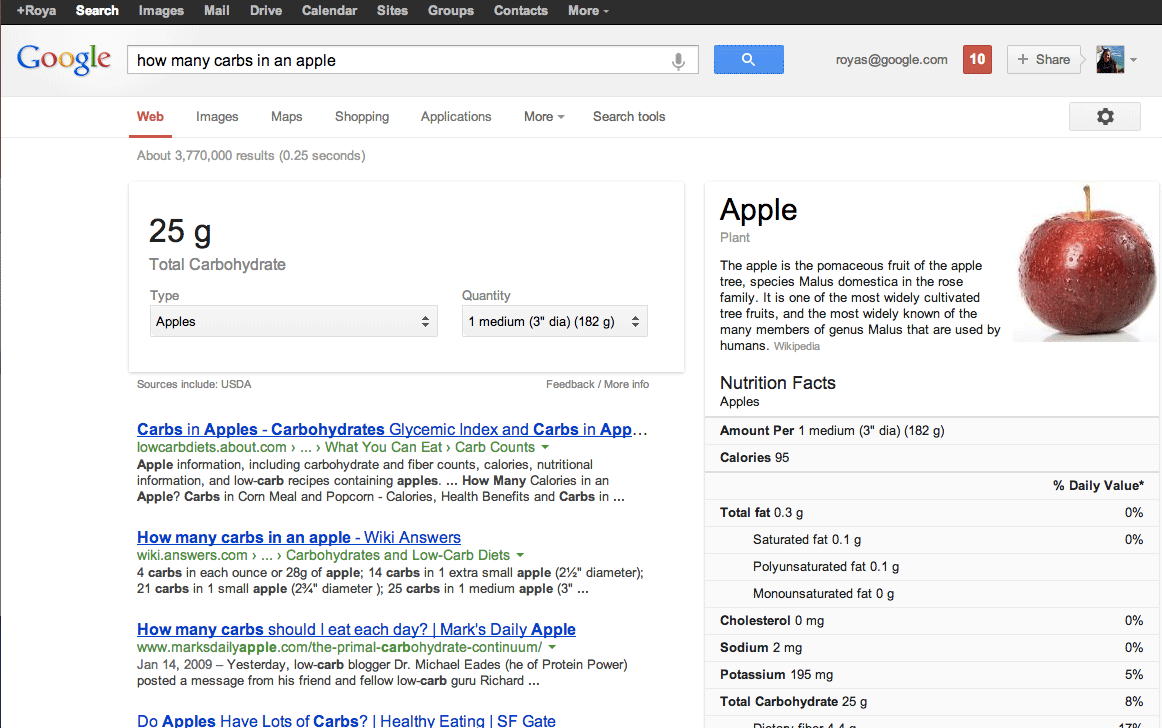Open the Quantity dropdown for medium apple
This screenshot has width=1162, height=728.
554,322
